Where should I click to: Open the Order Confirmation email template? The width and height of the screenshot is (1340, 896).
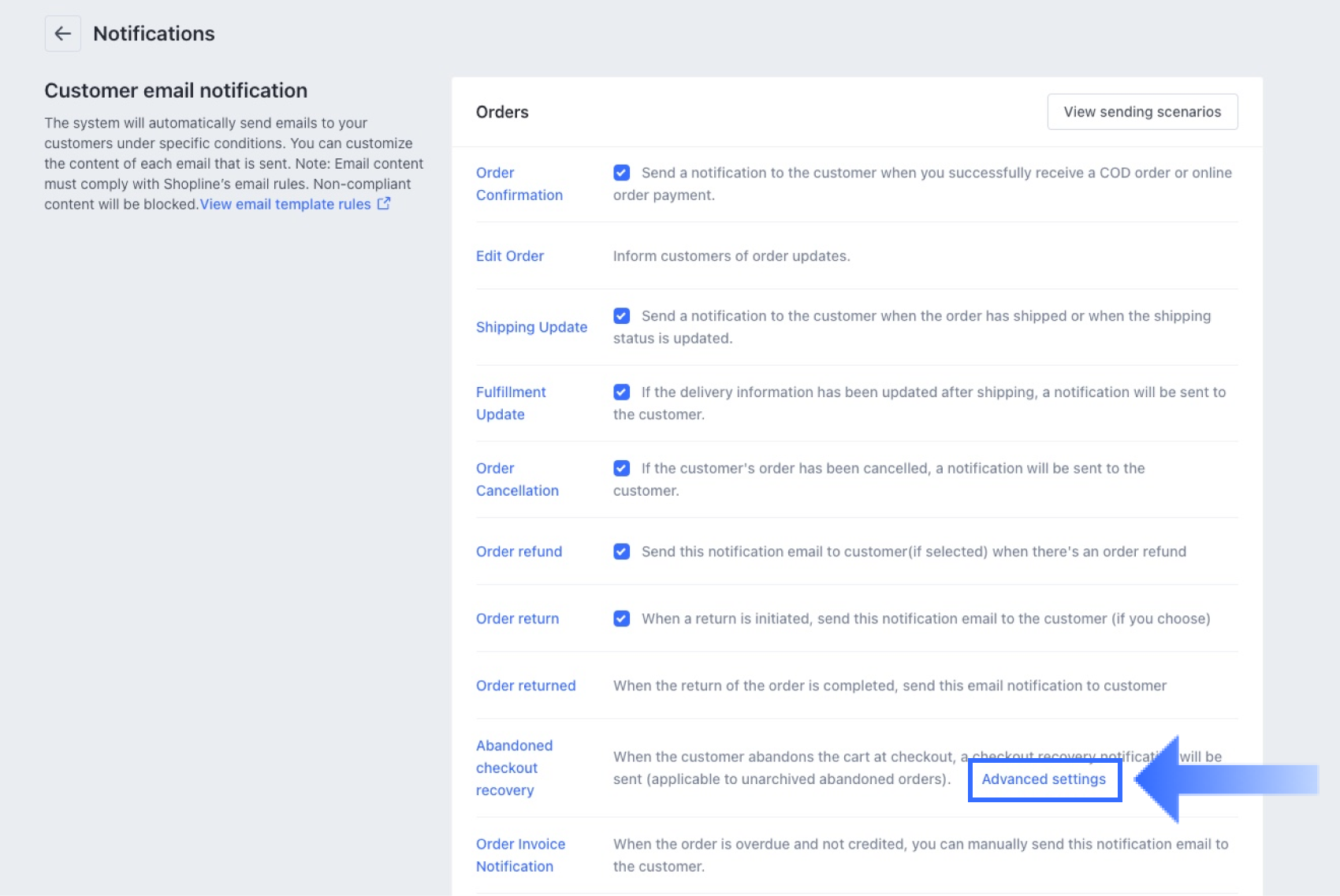point(519,184)
